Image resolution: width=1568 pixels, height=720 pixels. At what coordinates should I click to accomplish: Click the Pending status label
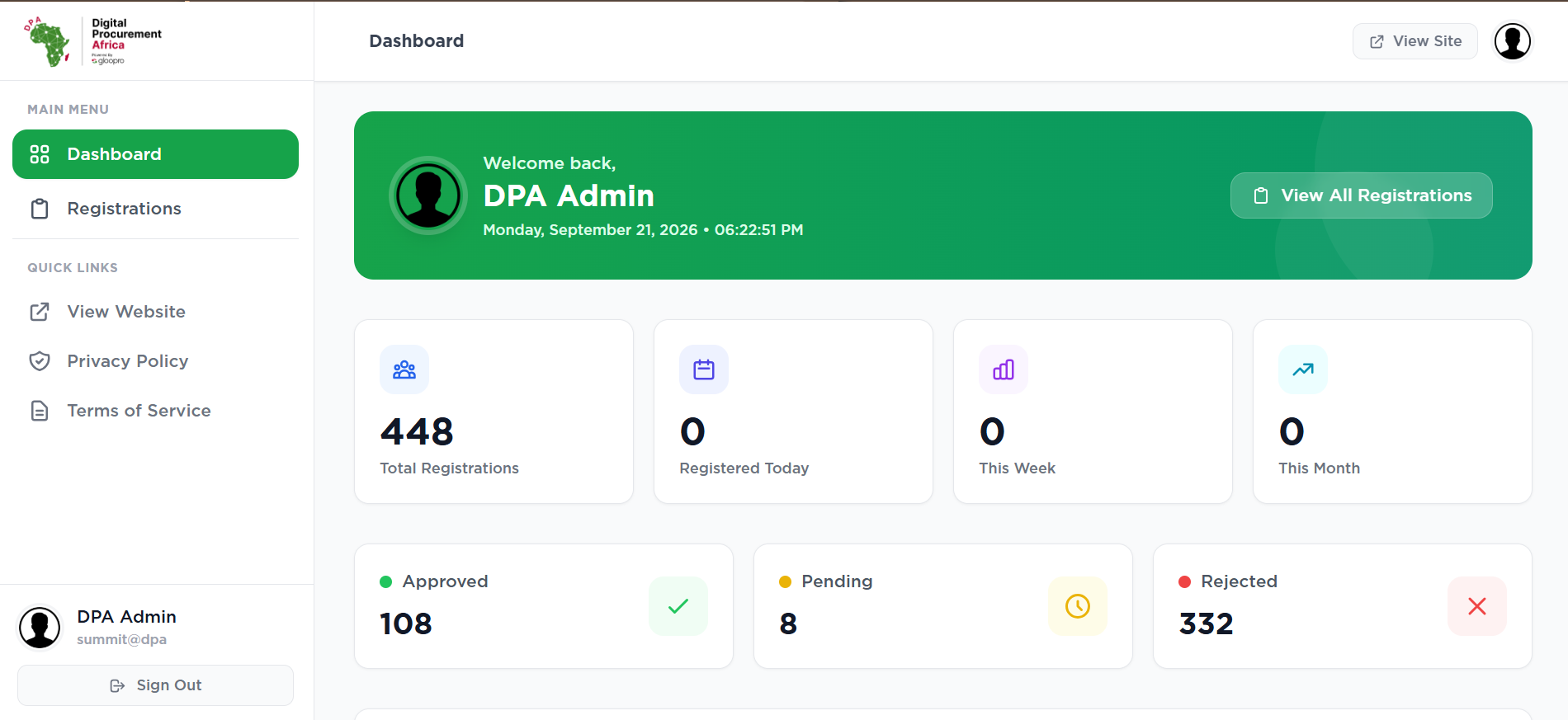tap(837, 581)
